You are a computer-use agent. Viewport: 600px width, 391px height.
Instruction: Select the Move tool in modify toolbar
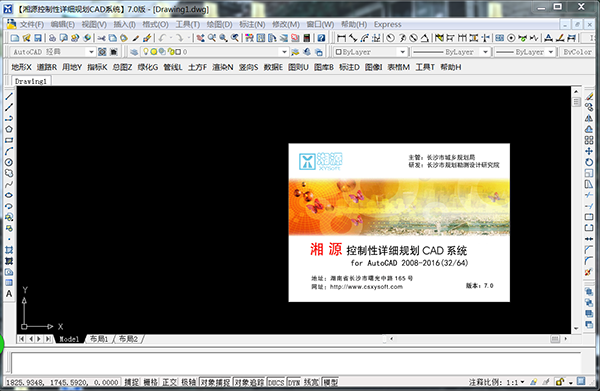(589, 152)
